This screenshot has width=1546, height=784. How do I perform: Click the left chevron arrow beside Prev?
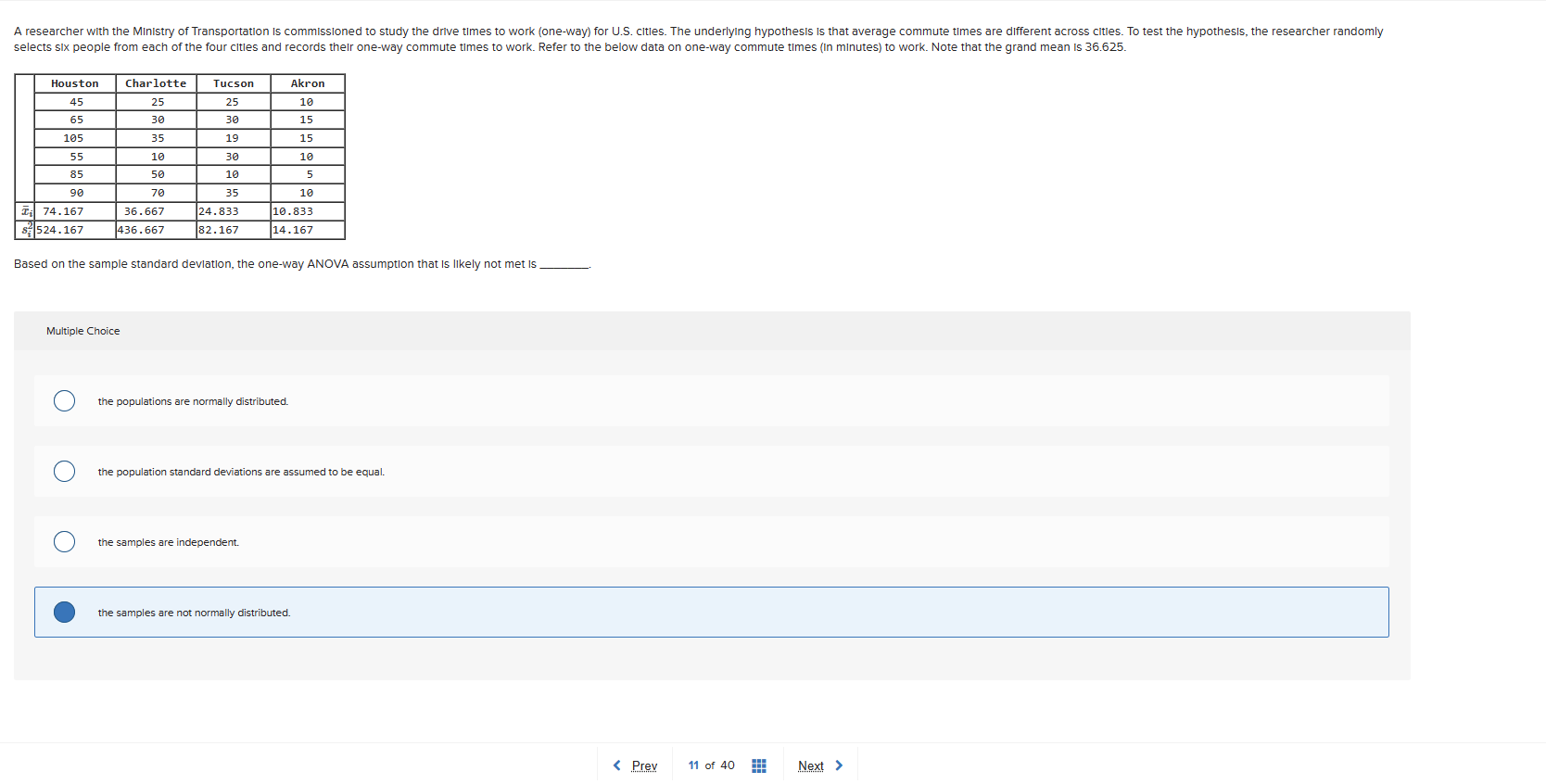click(x=617, y=765)
